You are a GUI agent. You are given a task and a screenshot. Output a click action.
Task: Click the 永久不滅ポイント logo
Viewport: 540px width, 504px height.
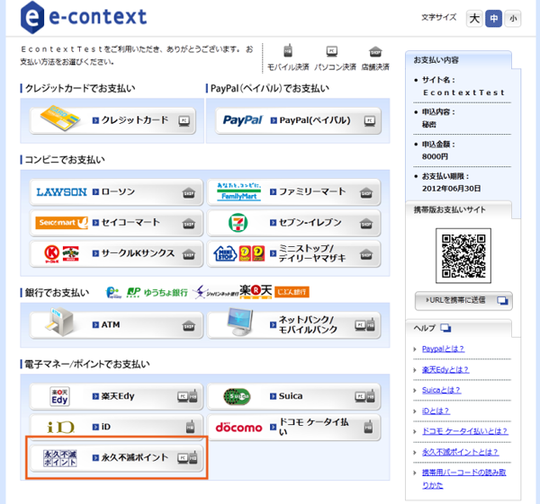(x=60, y=458)
